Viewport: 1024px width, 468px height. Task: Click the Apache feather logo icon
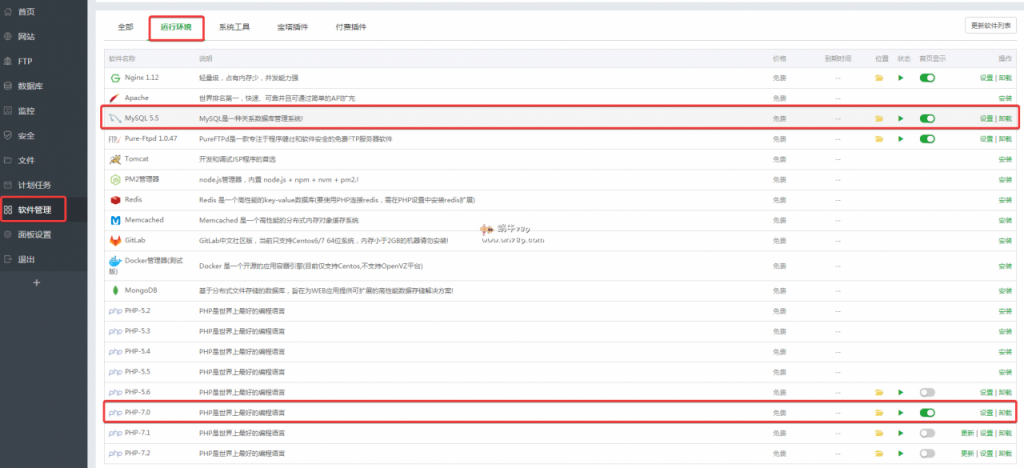point(115,98)
